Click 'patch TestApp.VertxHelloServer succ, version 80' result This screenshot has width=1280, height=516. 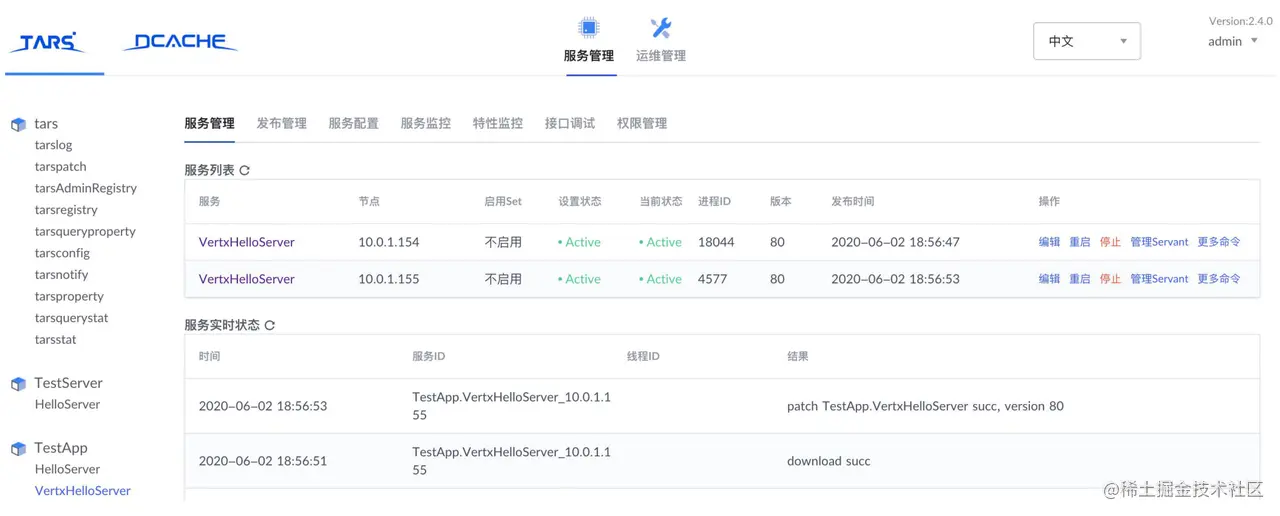point(925,406)
